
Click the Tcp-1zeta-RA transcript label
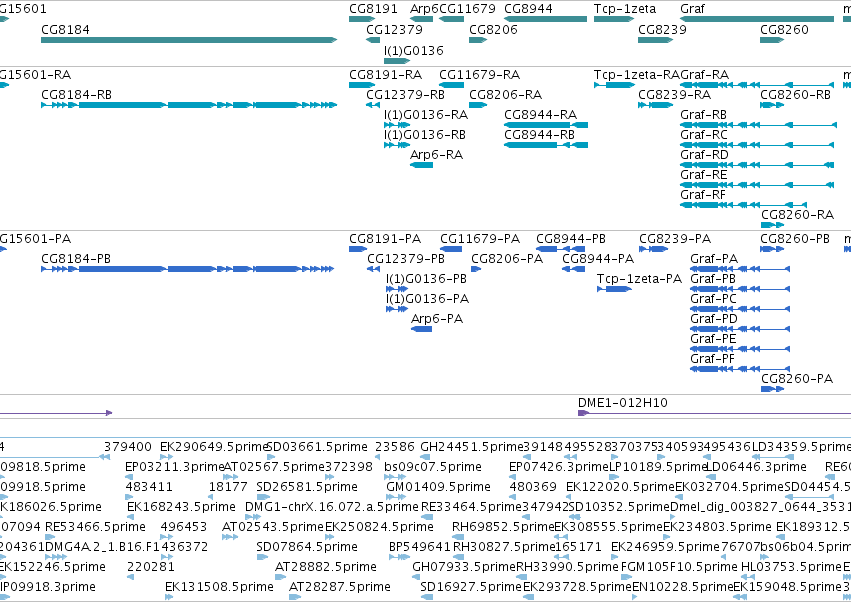pyautogui.click(x=637, y=74)
